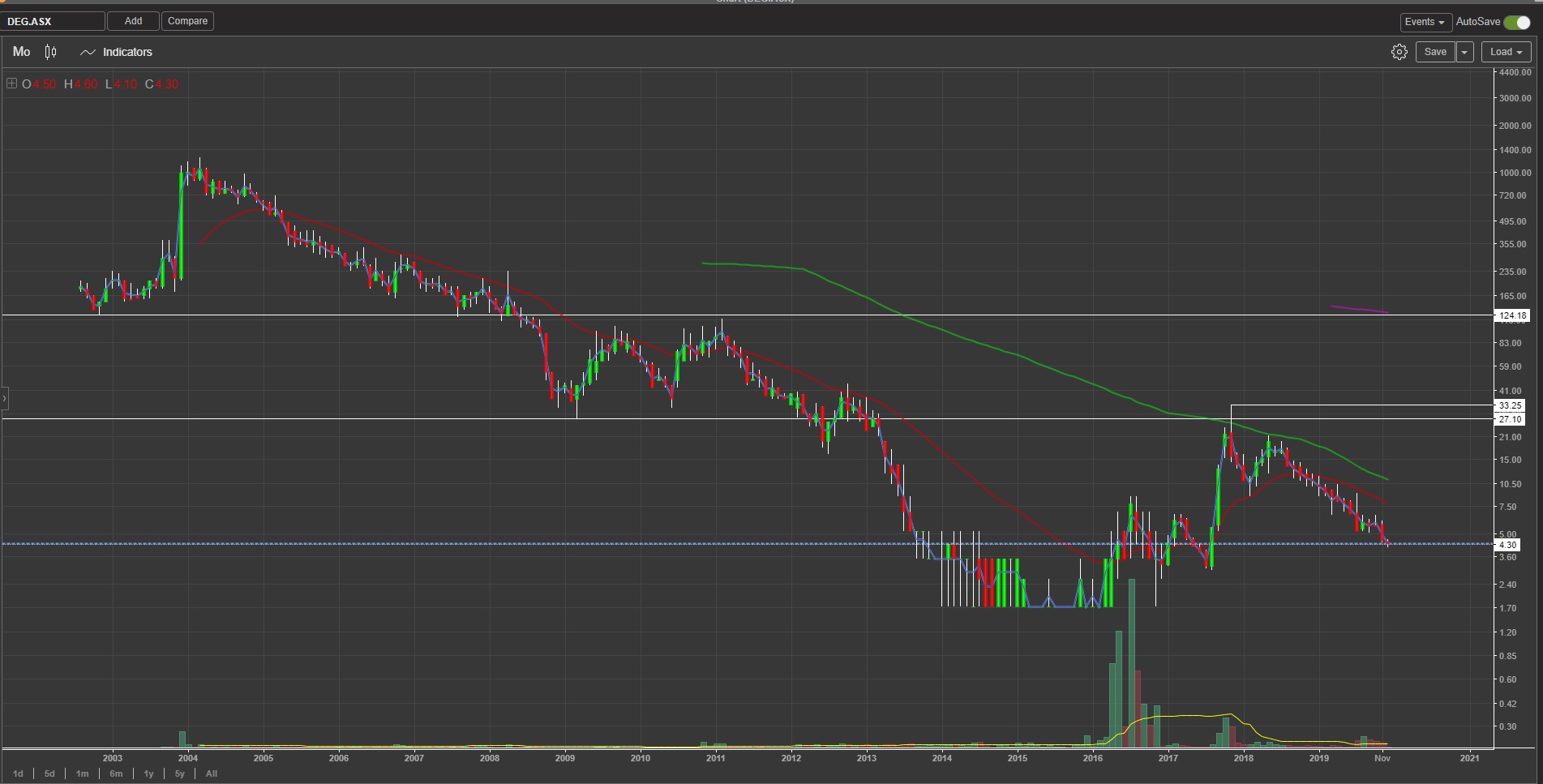Image resolution: width=1543 pixels, height=784 pixels.
Task: Click the 2016 label on time axis
Action: (x=1093, y=758)
